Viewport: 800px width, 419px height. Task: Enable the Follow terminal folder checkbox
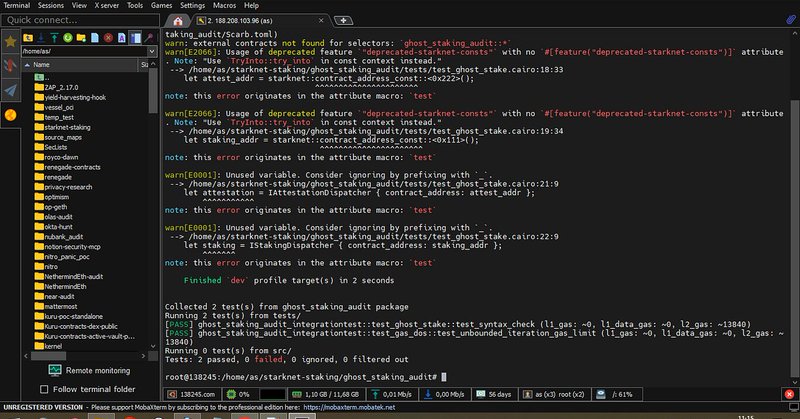click(x=44, y=389)
